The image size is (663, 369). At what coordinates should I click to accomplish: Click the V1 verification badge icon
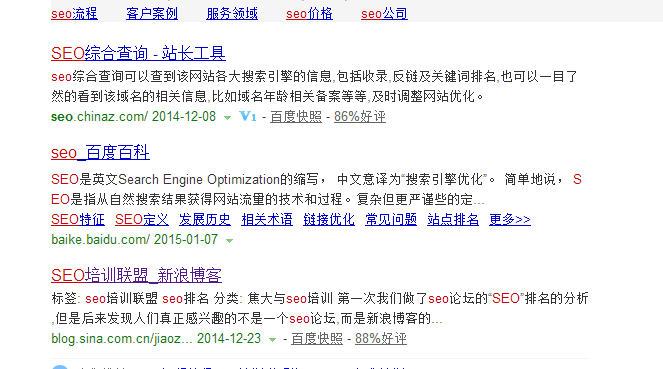(x=248, y=116)
